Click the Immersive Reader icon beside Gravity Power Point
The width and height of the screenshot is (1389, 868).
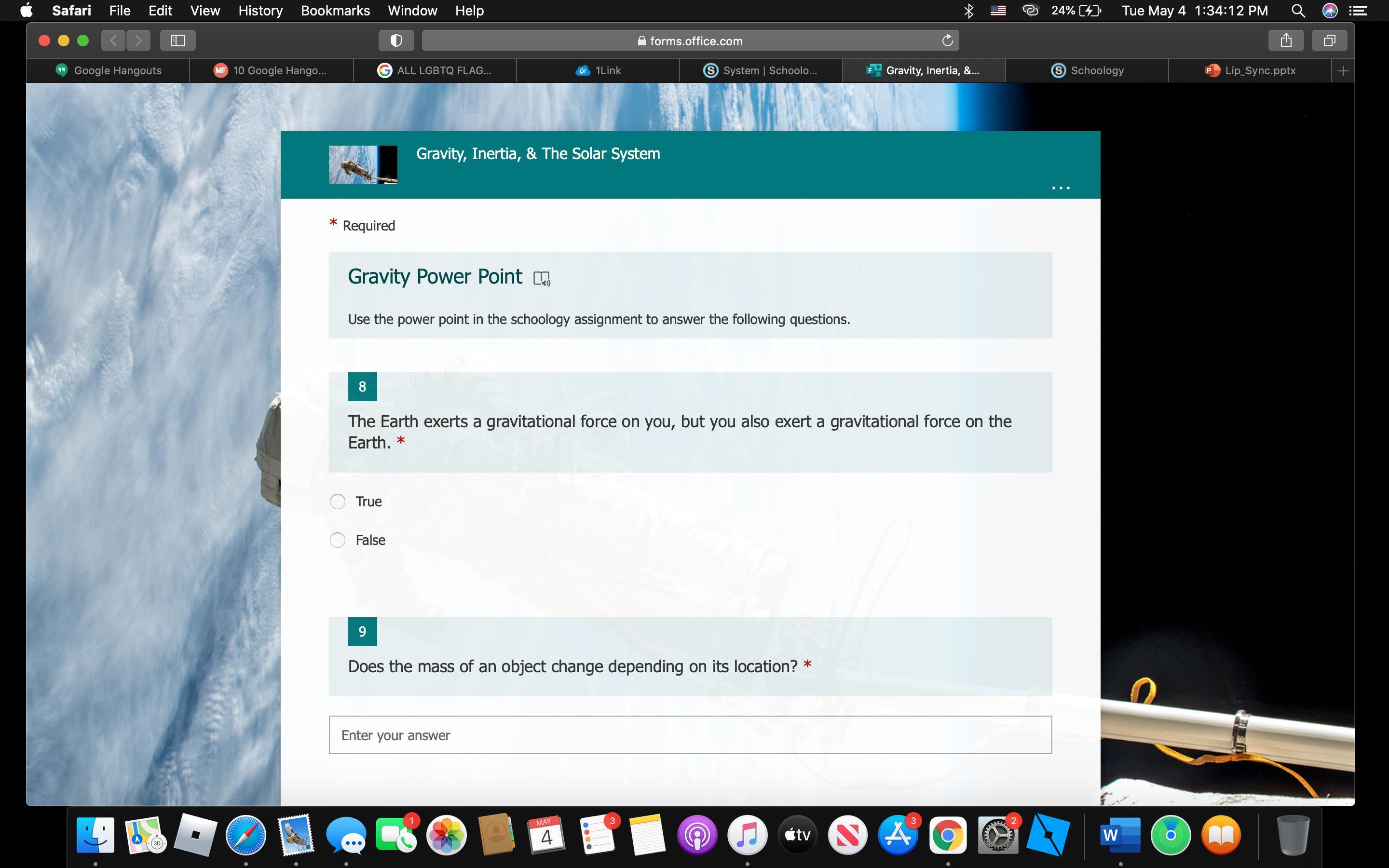tap(541, 278)
